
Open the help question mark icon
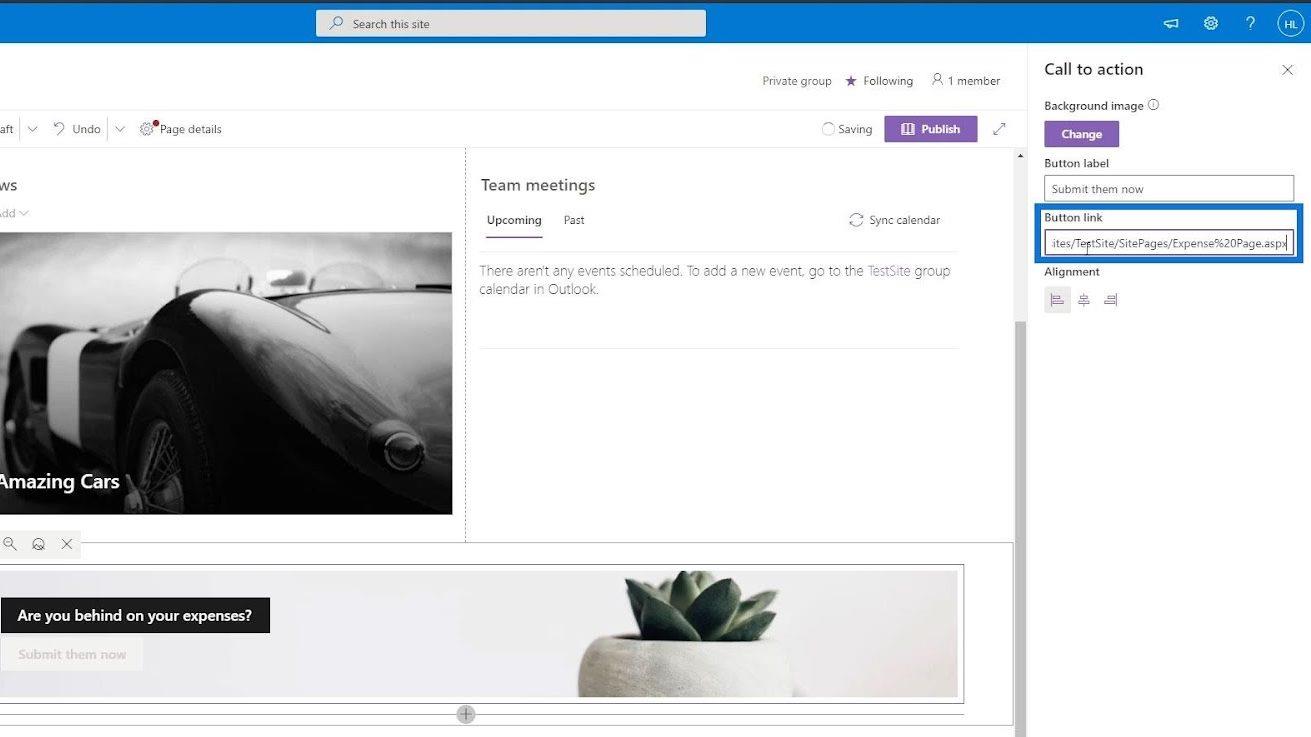1250,23
